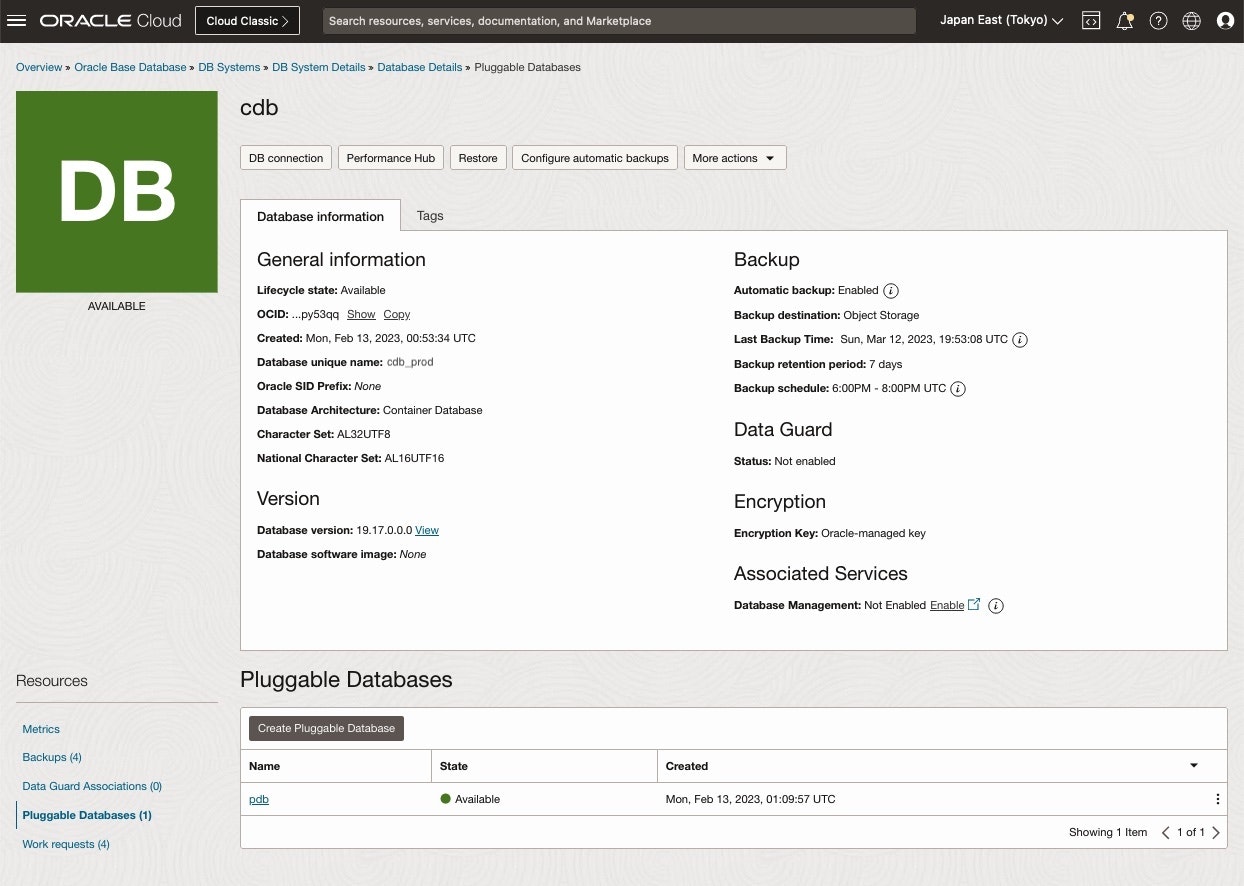The height and width of the screenshot is (886, 1244).
Task: Click the Cloud Classic button
Action: pos(247,21)
